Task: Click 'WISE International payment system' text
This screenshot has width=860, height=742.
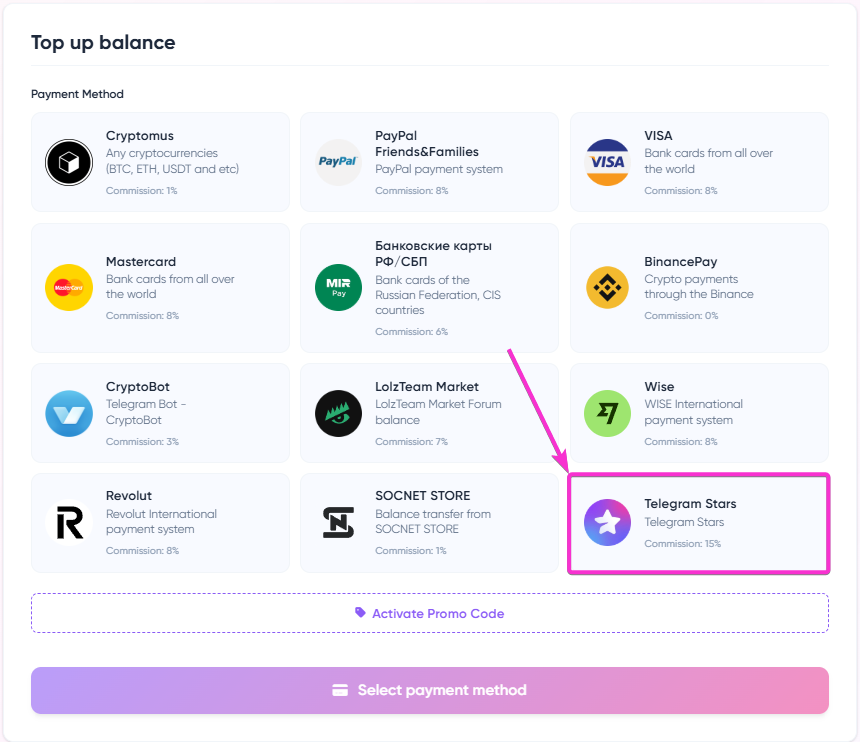Action: (x=694, y=412)
